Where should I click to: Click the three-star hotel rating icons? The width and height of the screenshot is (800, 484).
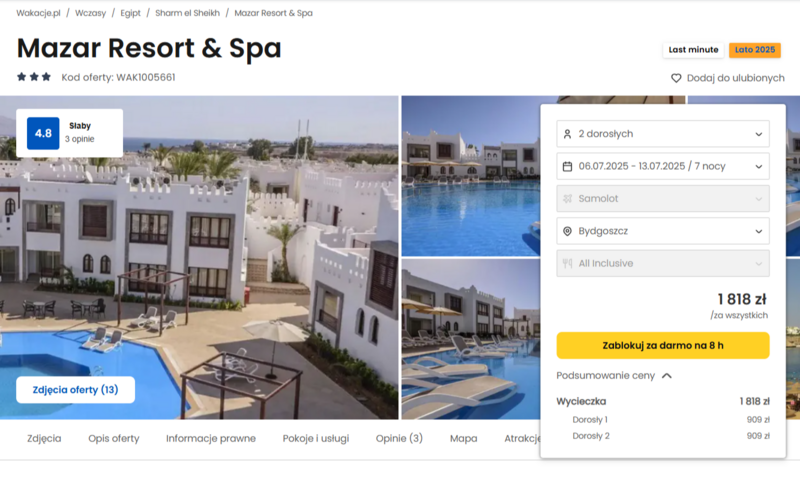coord(34,77)
